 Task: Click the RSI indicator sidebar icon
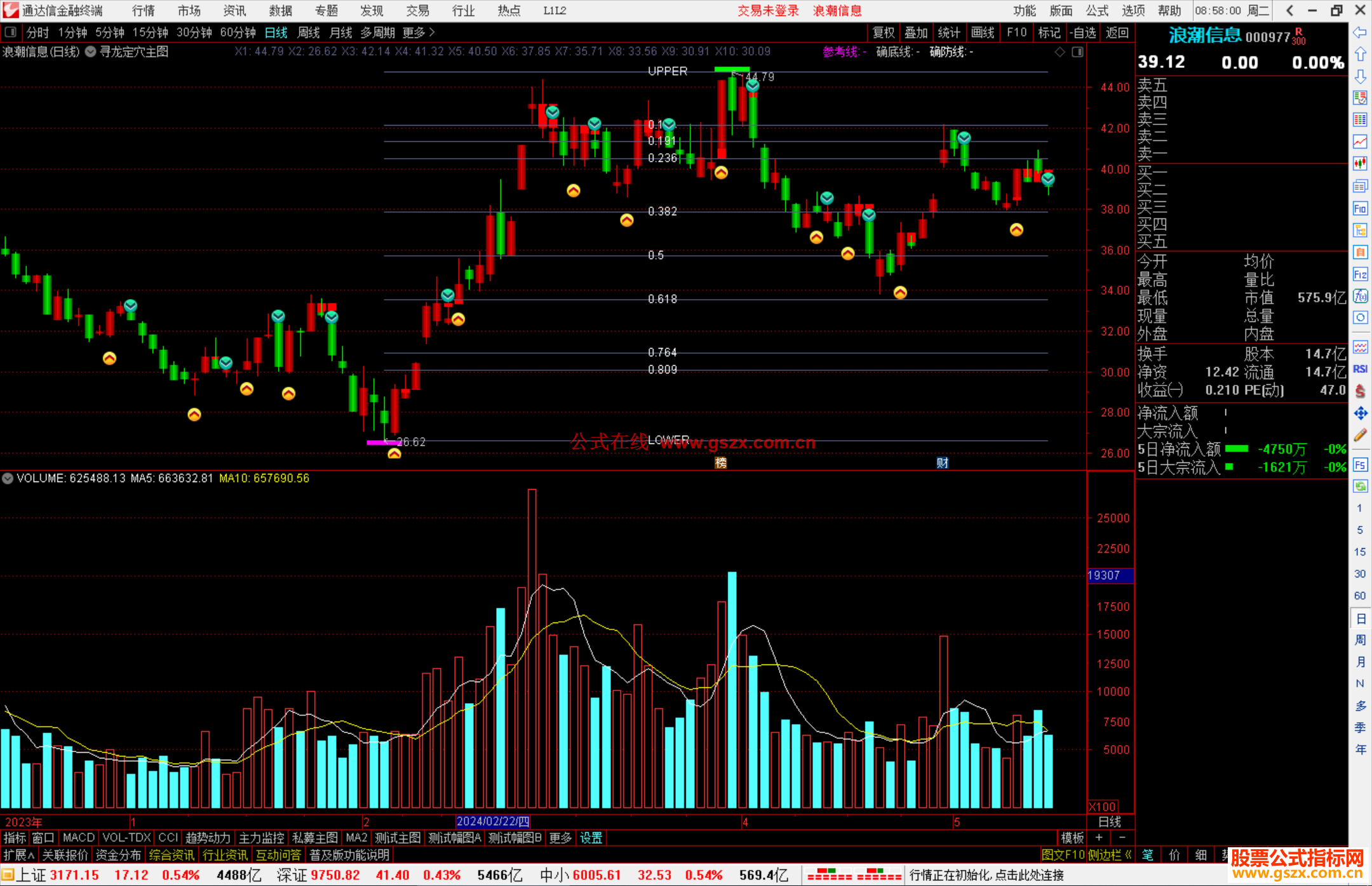click(x=1360, y=369)
